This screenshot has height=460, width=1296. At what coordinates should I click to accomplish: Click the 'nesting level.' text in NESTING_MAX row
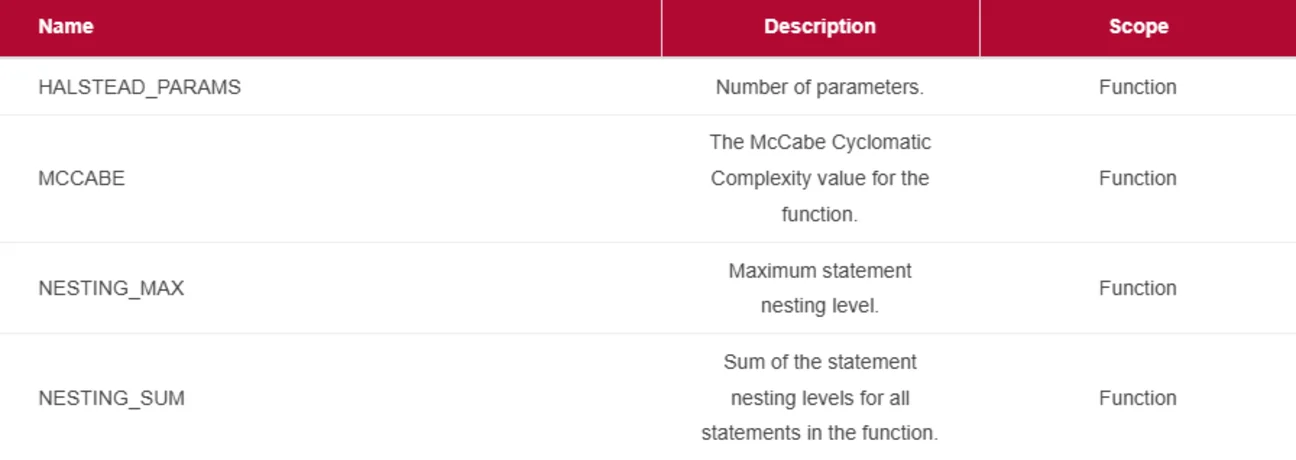[820, 307]
